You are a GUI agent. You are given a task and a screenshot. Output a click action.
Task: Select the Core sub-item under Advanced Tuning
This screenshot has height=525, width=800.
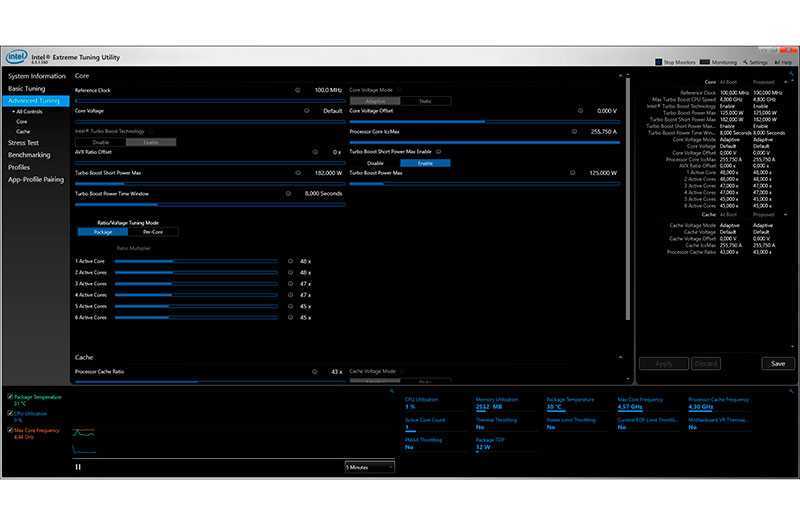pyautogui.click(x=21, y=122)
